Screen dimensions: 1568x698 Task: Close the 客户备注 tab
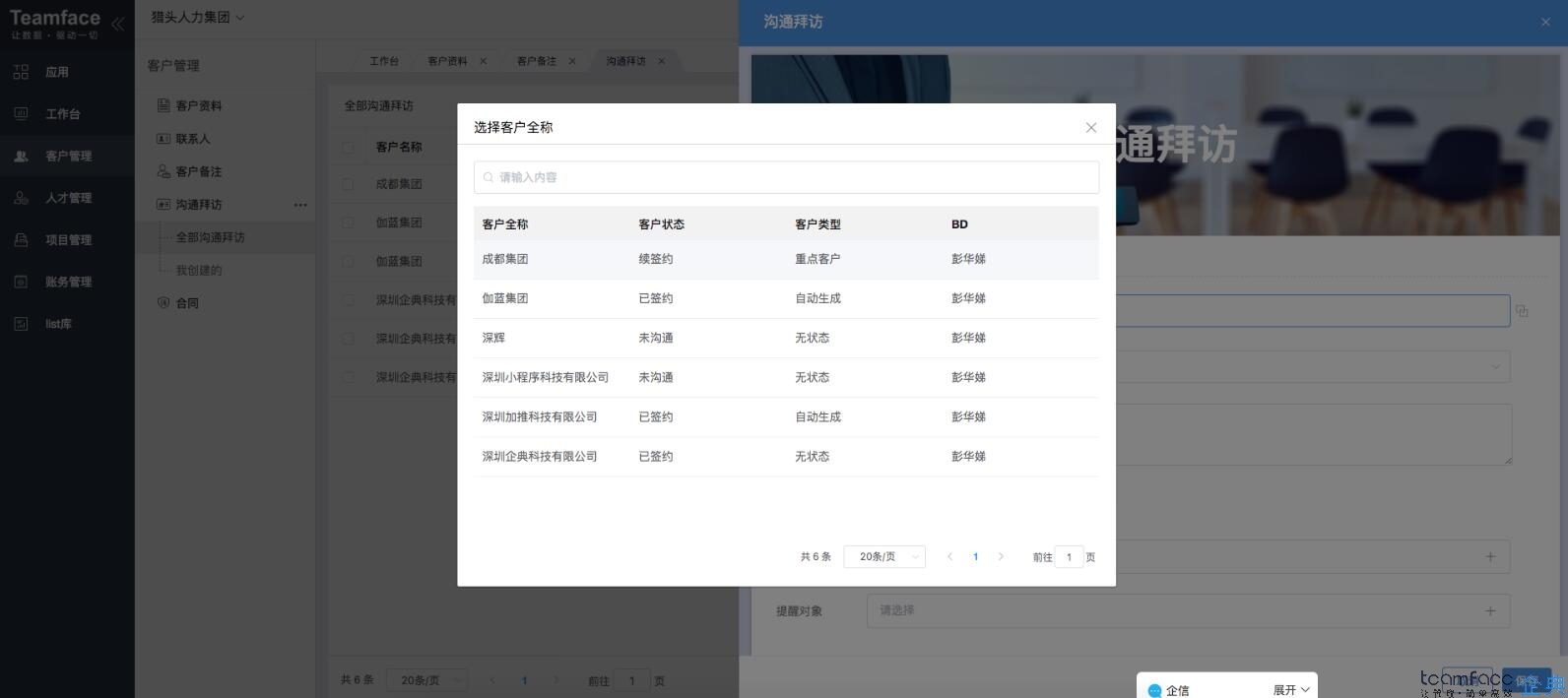572,61
